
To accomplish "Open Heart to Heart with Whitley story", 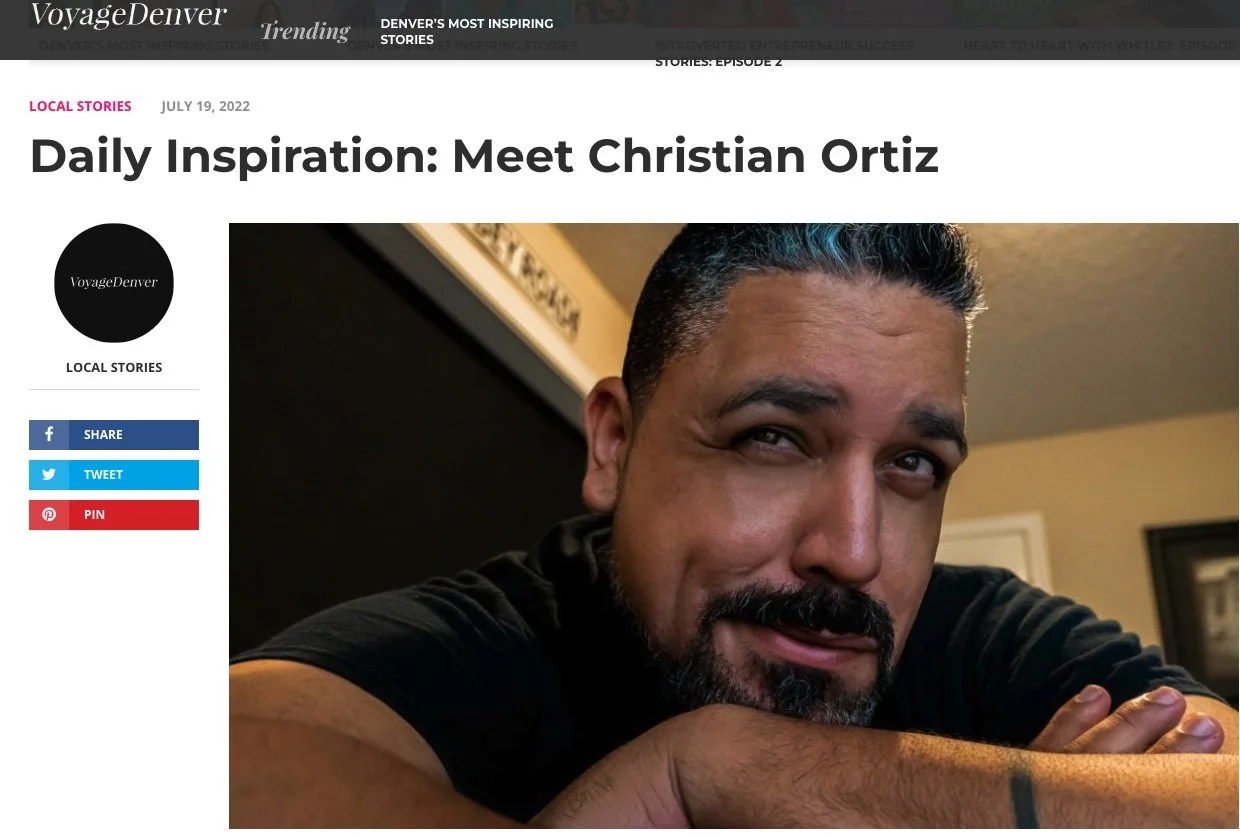I will [1098, 46].
